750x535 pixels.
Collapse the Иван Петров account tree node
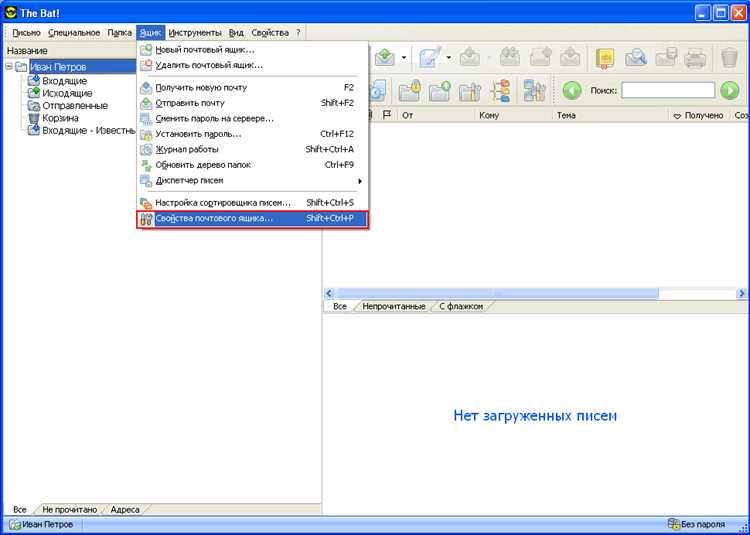click(x=9, y=66)
